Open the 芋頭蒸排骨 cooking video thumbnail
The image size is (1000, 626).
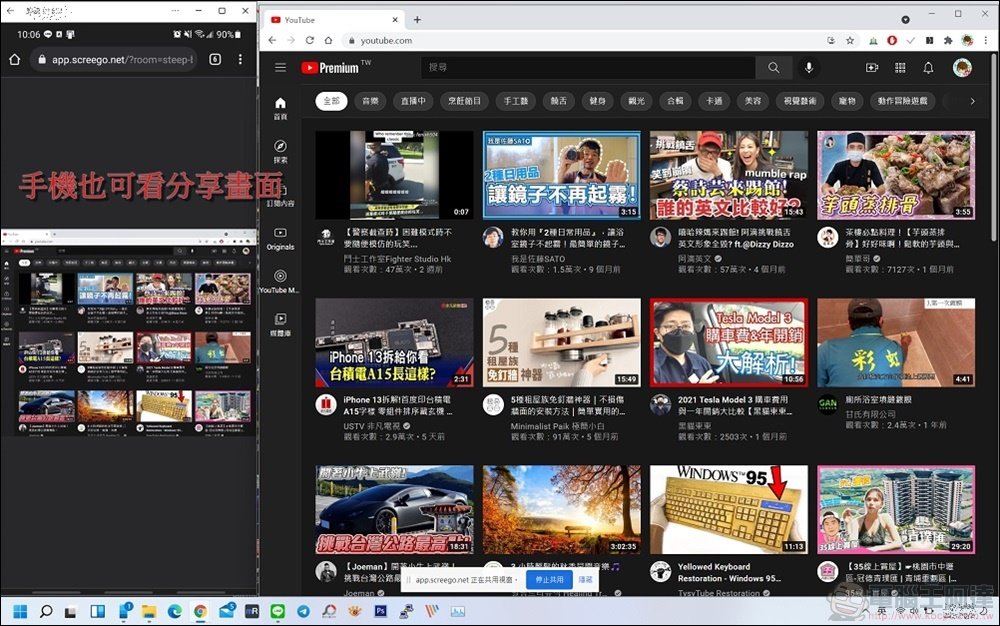pyautogui.click(x=896, y=175)
